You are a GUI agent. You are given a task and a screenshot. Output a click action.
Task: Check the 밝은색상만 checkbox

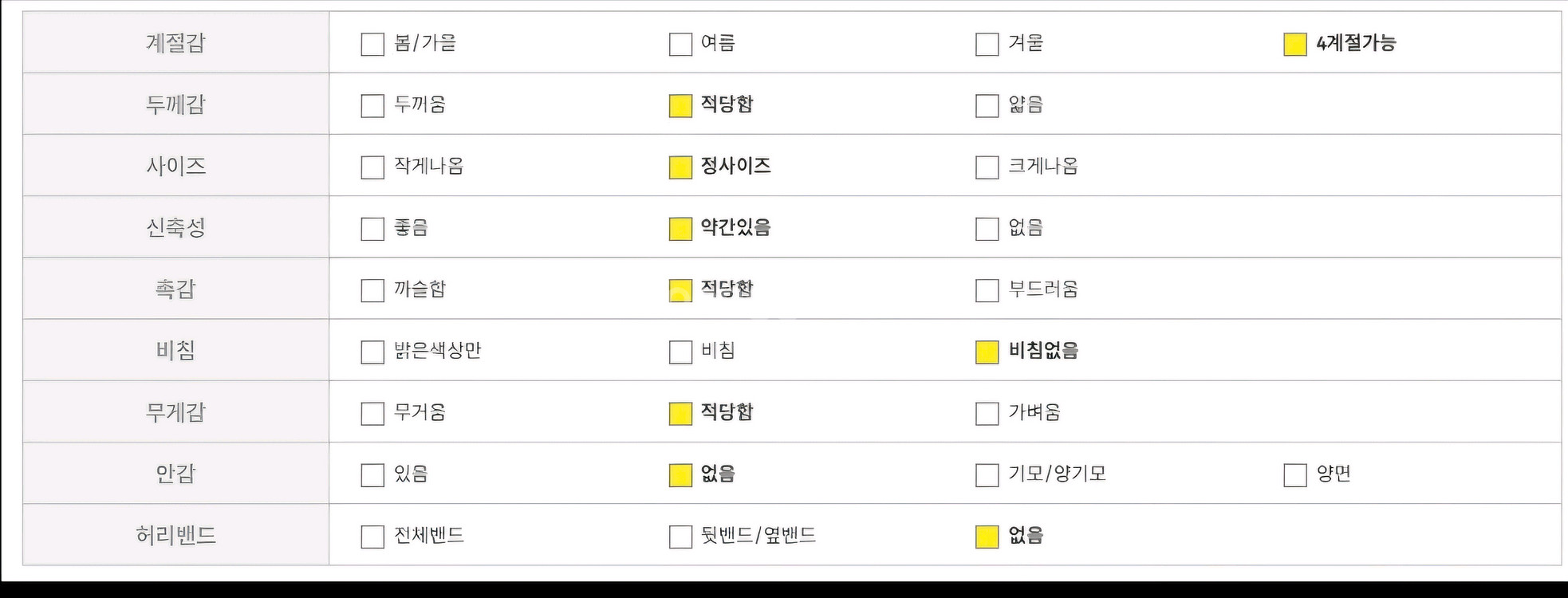pyautogui.click(x=372, y=352)
